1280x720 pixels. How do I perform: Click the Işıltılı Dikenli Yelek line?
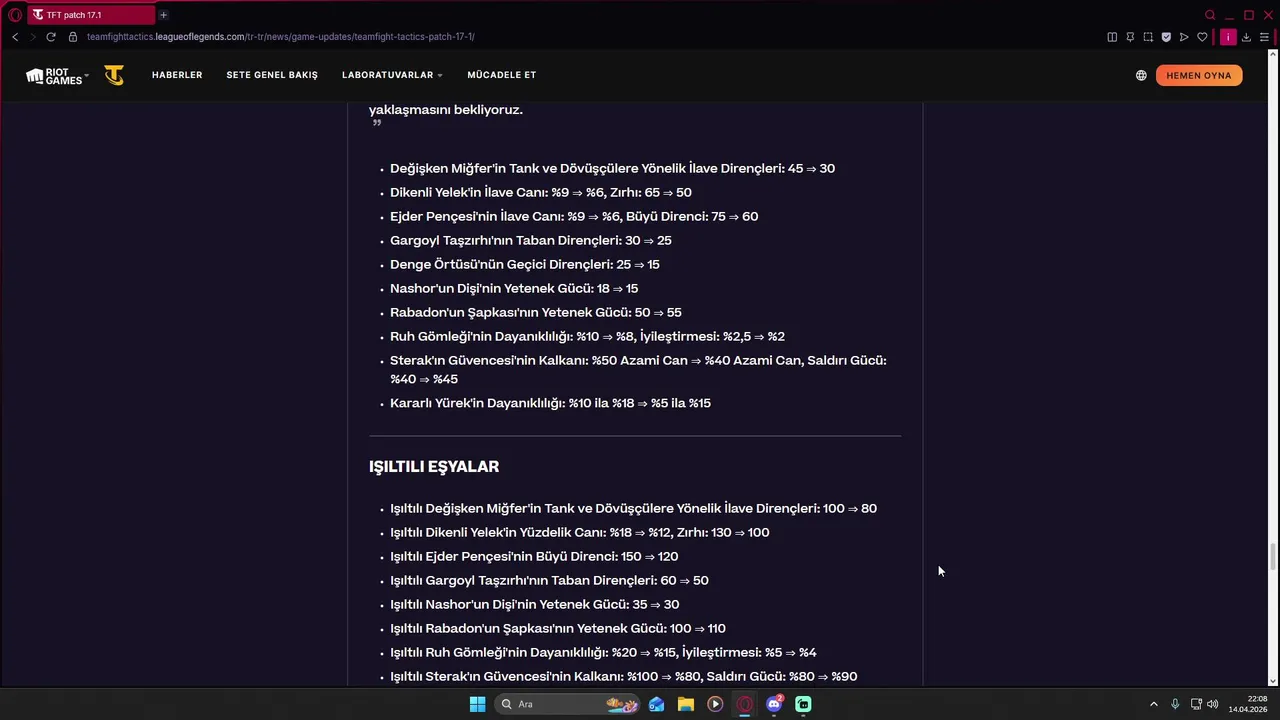[580, 533]
